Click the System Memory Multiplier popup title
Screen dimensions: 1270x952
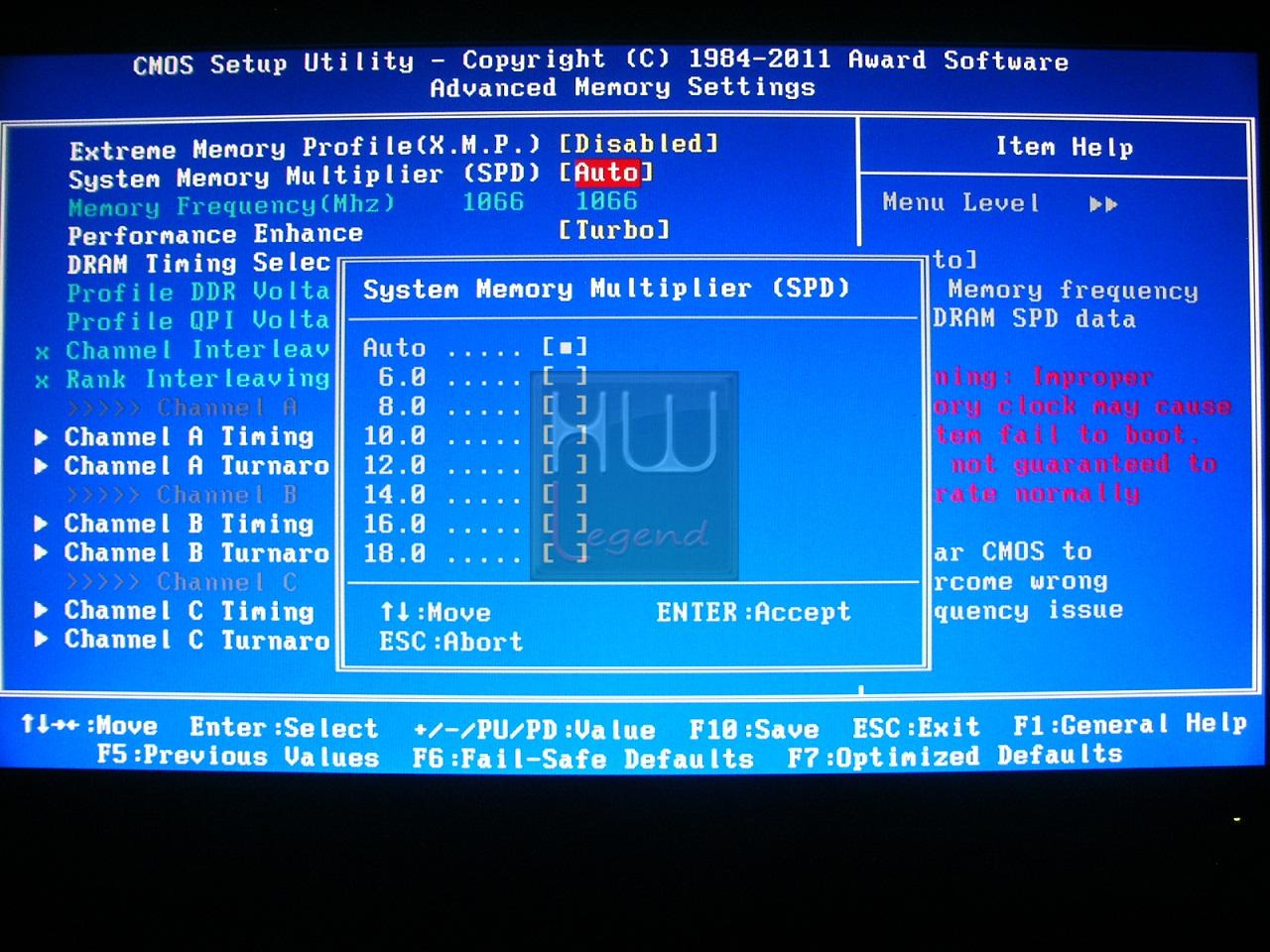tap(606, 289)
